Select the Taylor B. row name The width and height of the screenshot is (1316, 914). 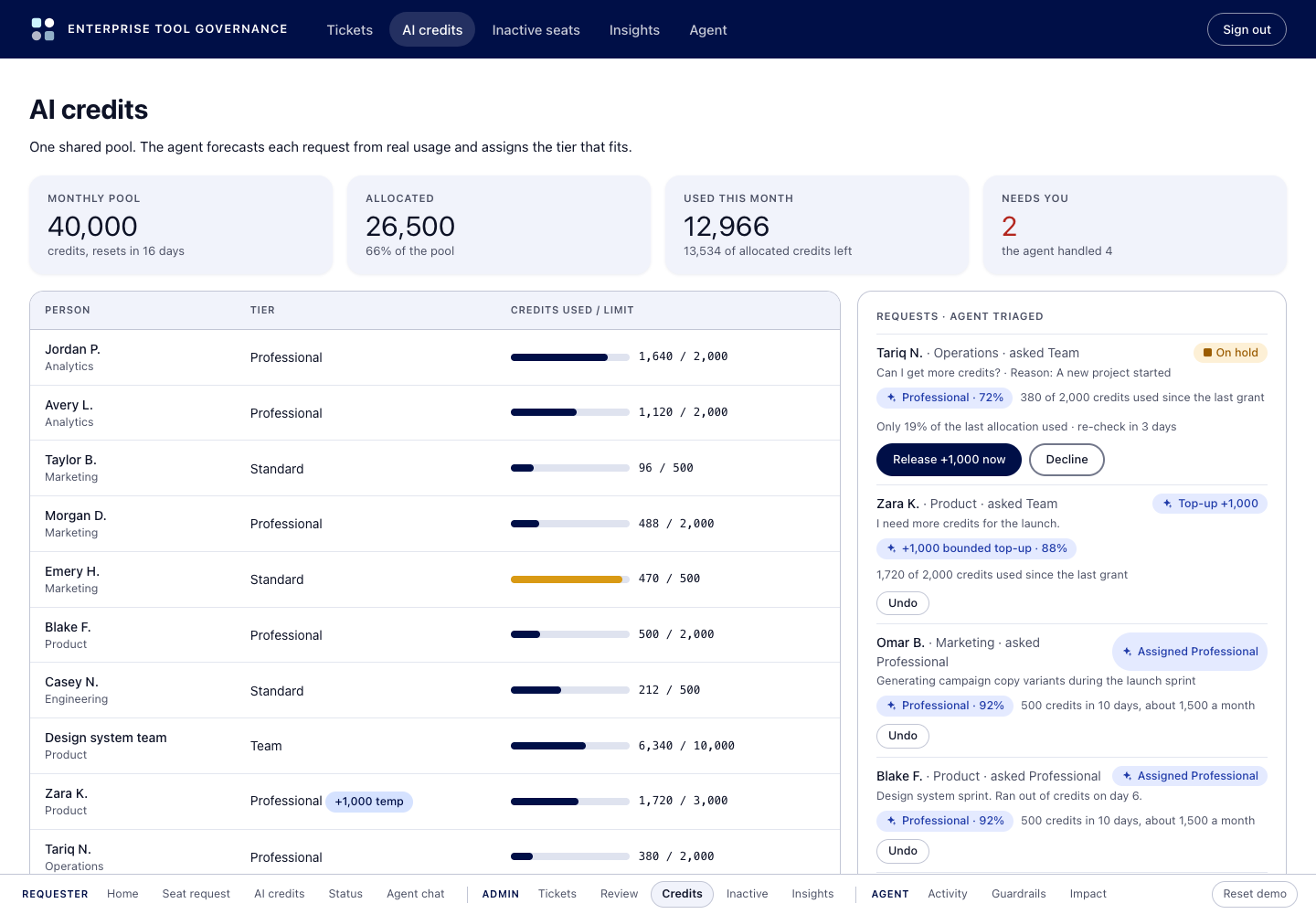[x=70, y=460]
